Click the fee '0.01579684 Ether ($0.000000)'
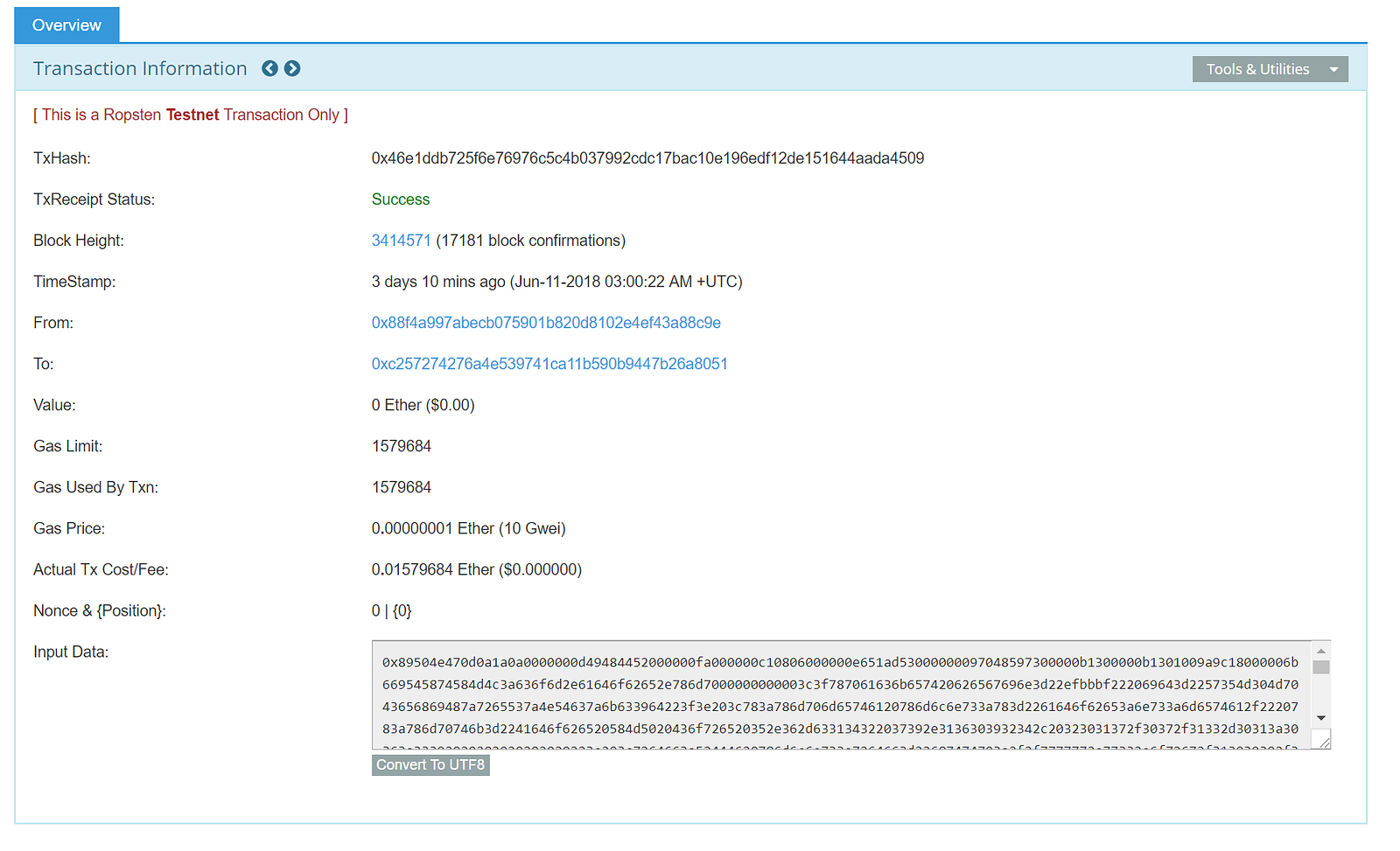The width and height of the screenshot is (1400, 851). click(477, 569)
